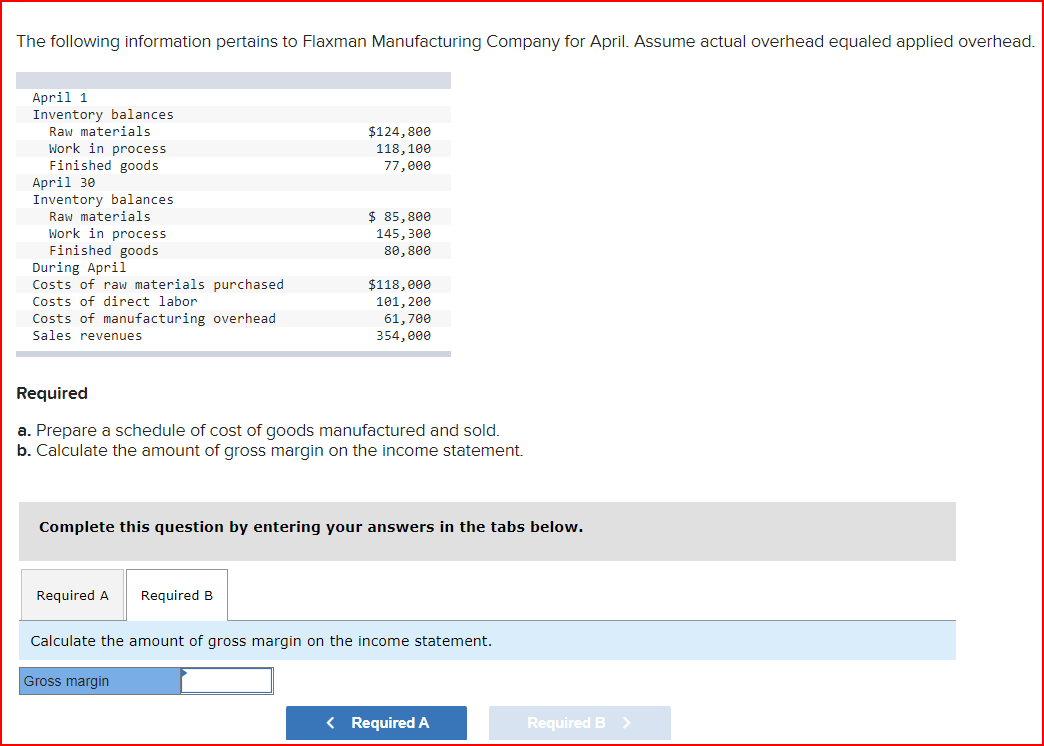The image size is (1044, 746).
Task: Click the gross margin instruction banner
Action: (x=487, y=641)
